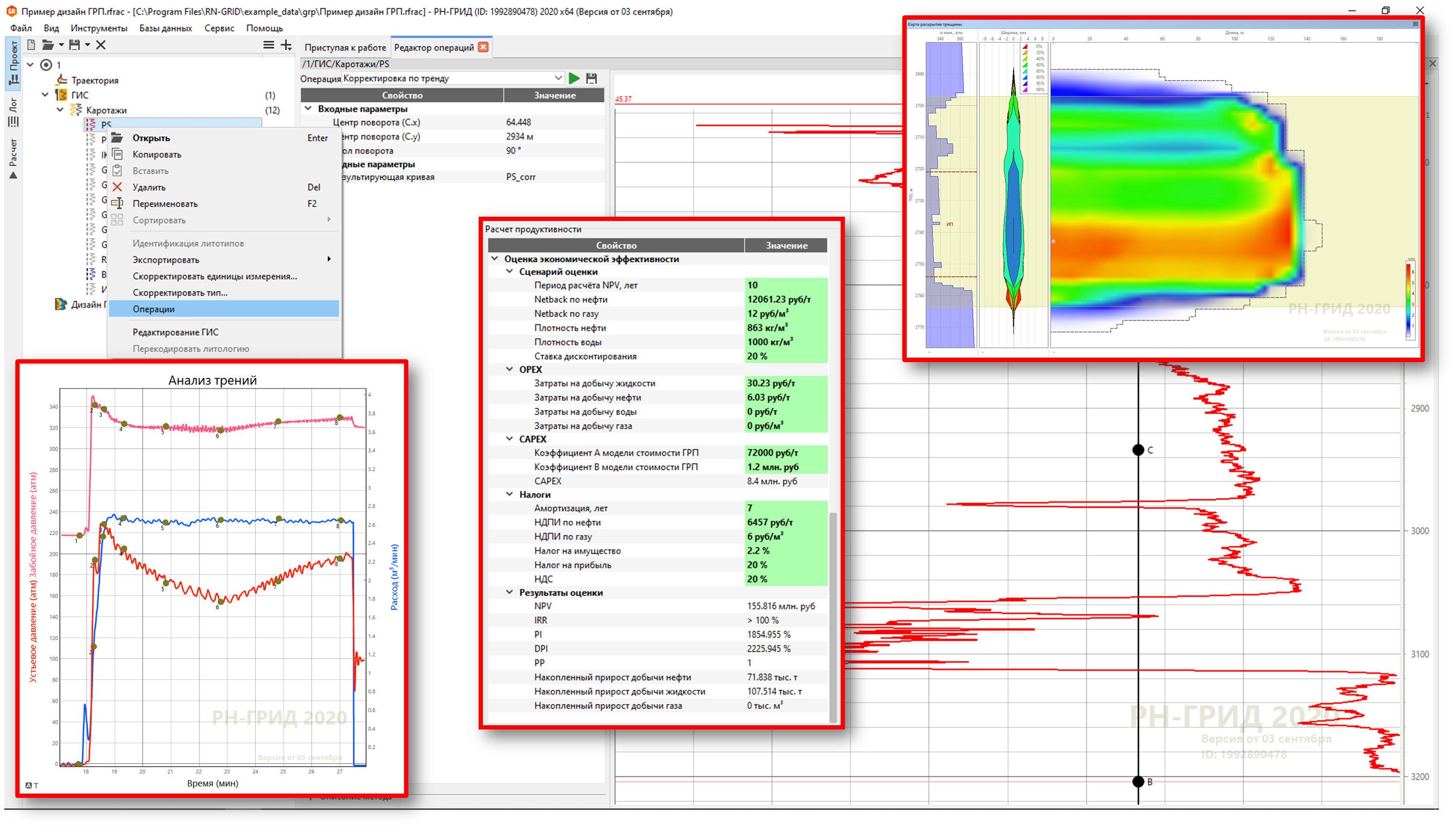
Task: Click the rename icon in context menu
Action: click(x=117, y=203)
